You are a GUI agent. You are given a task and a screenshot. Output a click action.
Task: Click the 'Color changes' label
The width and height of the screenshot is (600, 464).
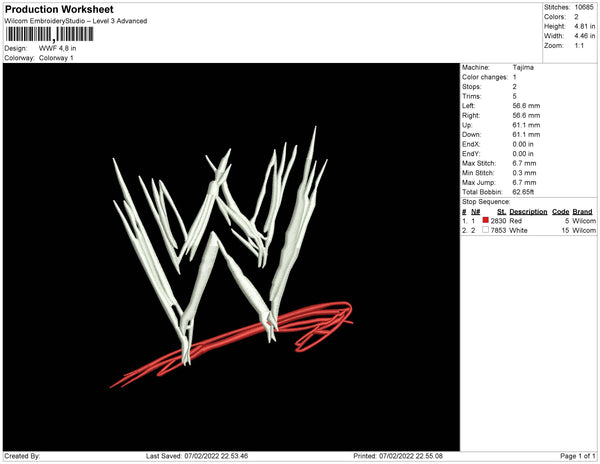485,77
